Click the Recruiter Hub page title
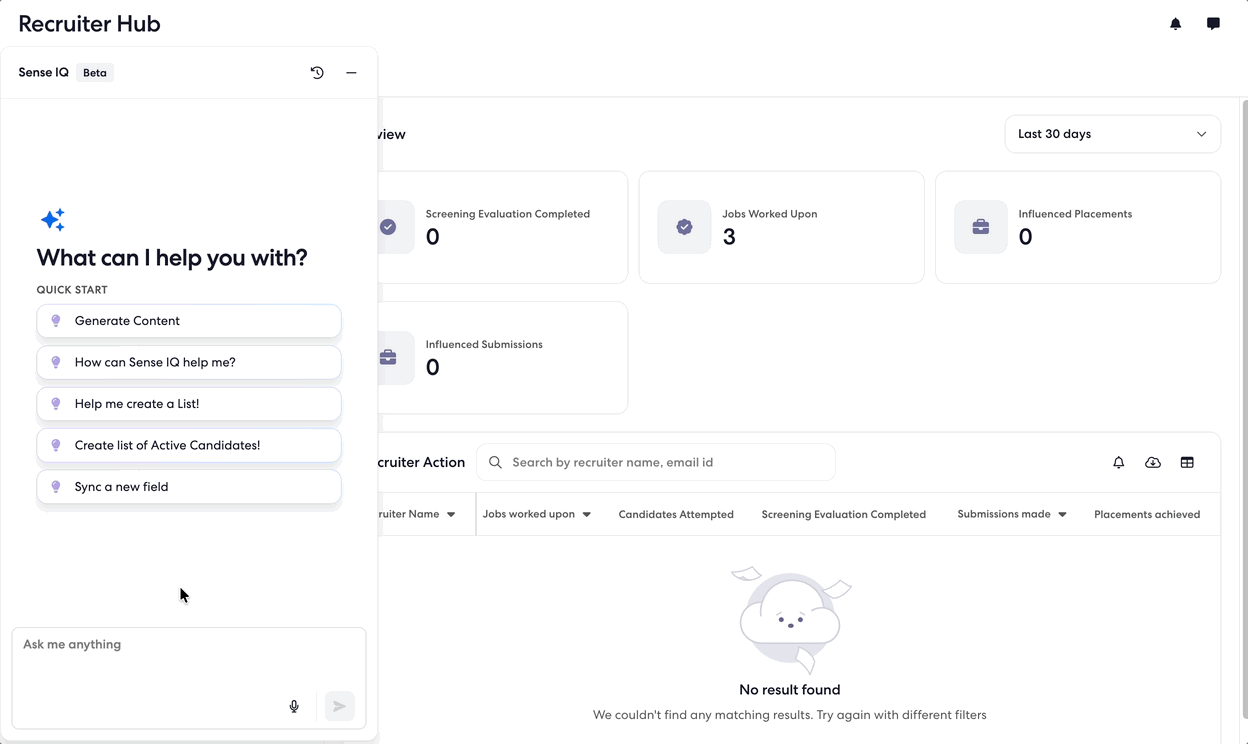Screen dimensions: 1248x744 pos(89,24)
